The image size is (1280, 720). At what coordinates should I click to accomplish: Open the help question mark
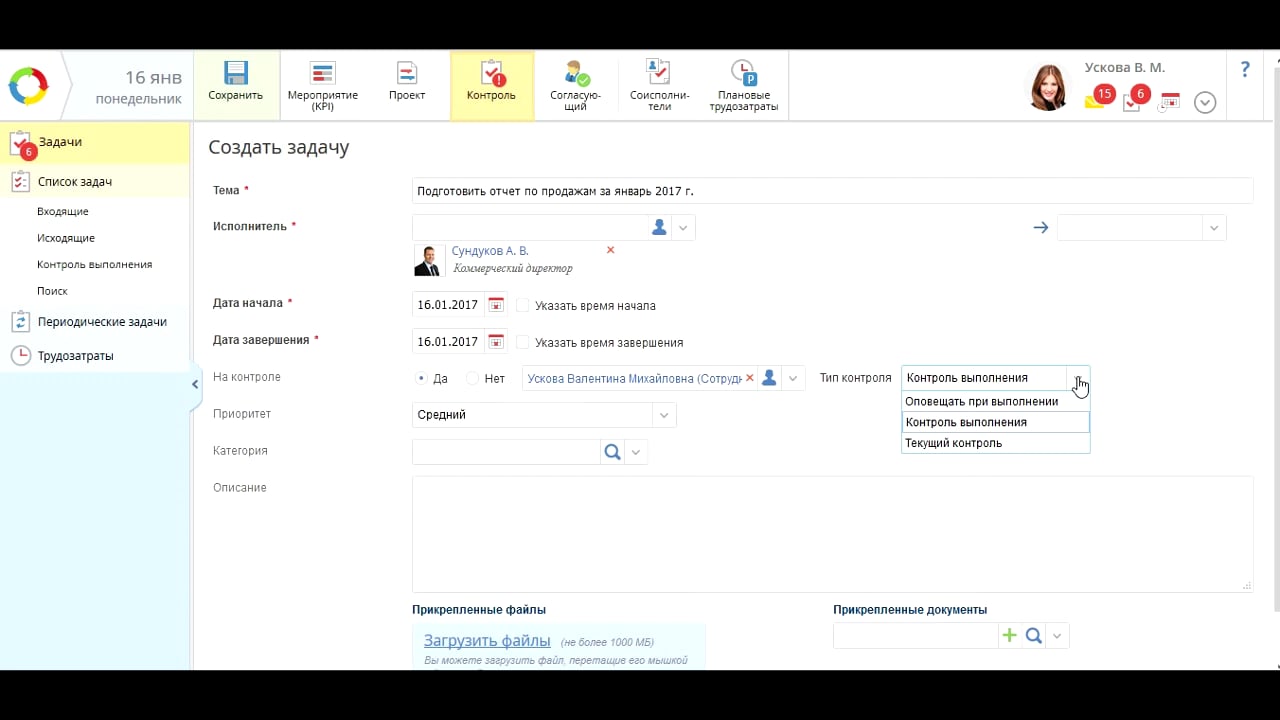coord(1245,69)
